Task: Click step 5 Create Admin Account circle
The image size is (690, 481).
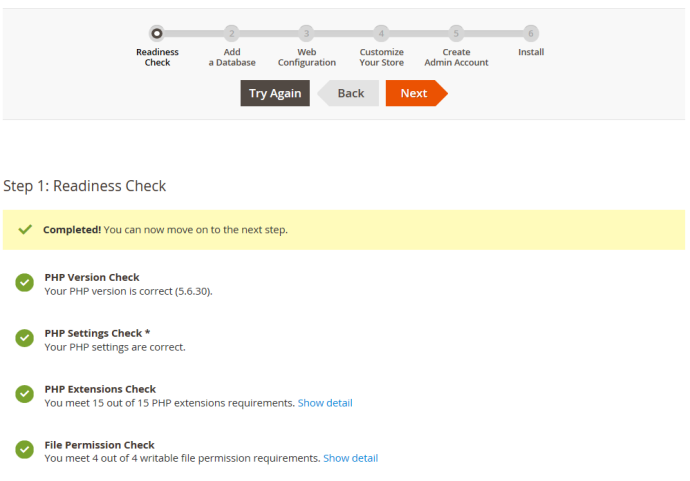Action: pyautogui.click(x=456, y=33)
